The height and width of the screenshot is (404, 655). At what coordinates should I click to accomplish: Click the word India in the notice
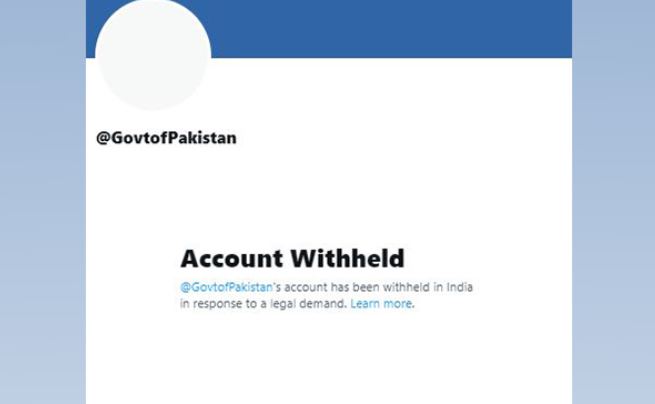click(460, 287)
